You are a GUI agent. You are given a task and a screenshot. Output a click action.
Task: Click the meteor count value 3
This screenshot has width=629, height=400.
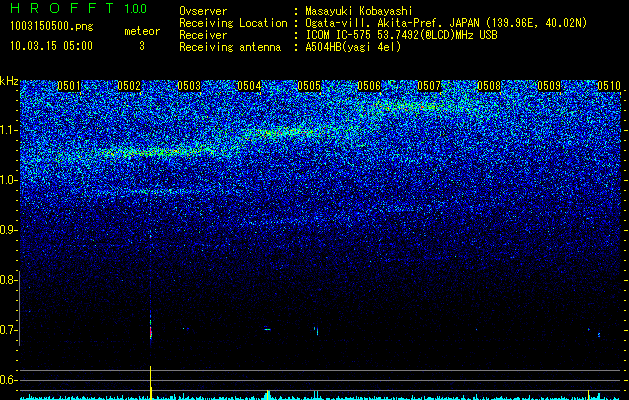(142, 46)
